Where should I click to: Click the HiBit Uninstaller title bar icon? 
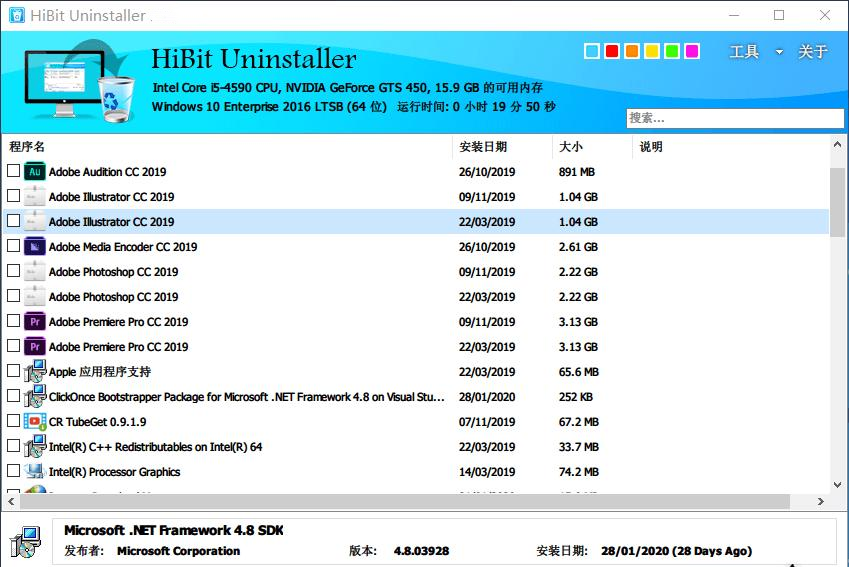pos(16,15)
